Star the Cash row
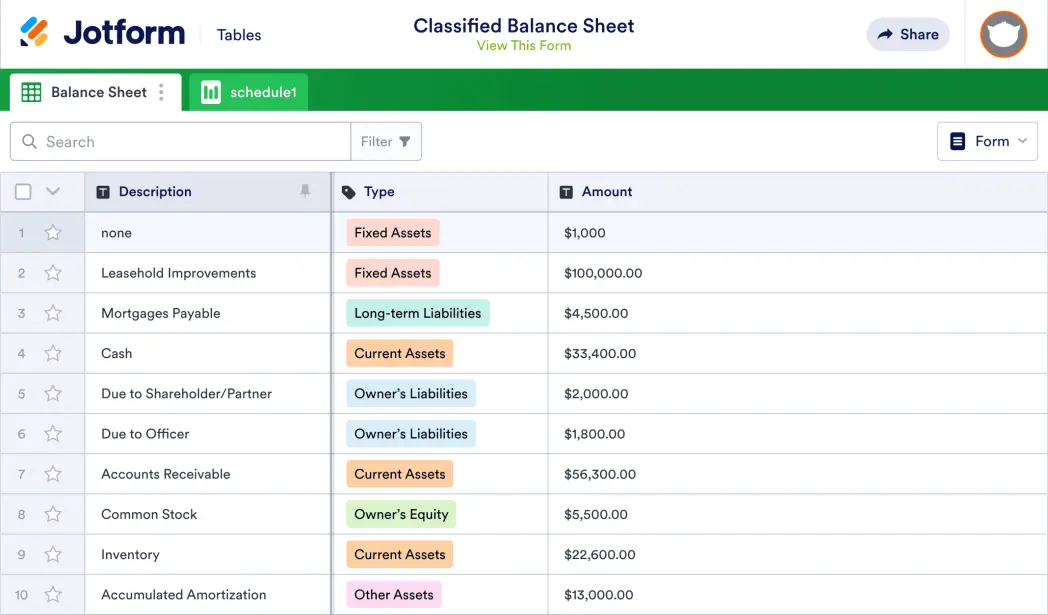 click(x=53, y=353)
